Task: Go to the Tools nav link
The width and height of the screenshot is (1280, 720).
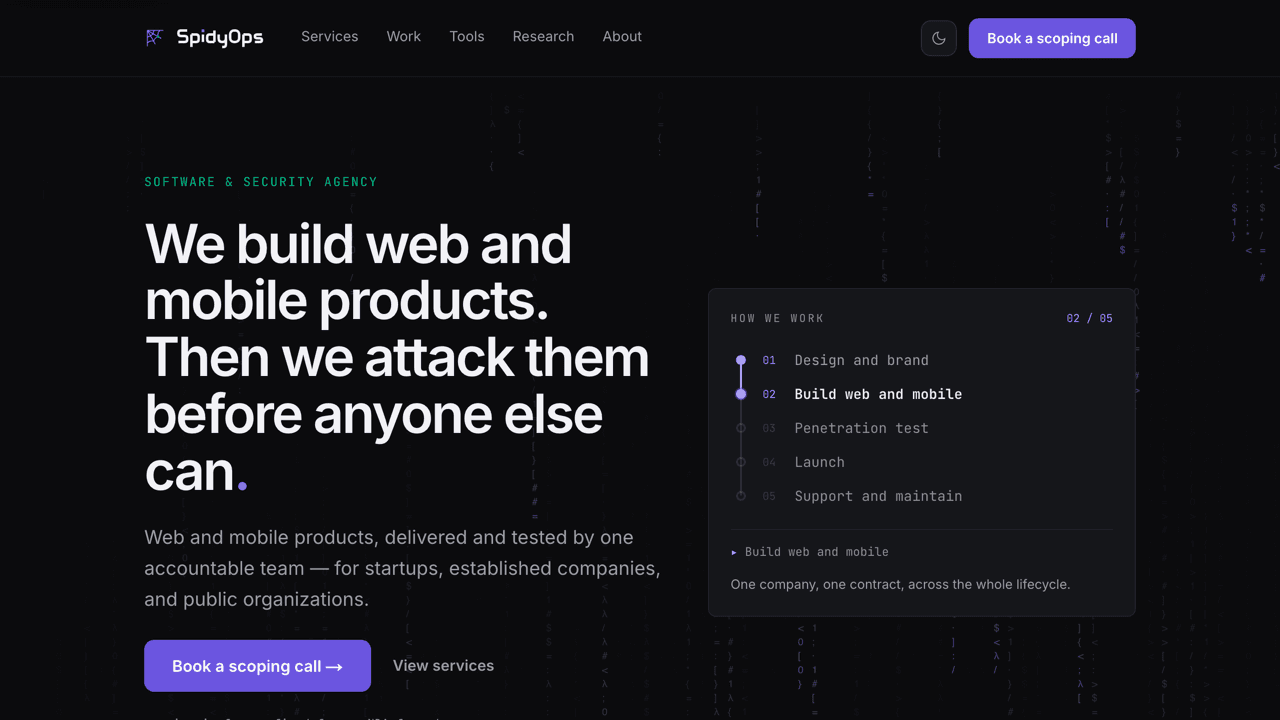Action: click(467, 36)
